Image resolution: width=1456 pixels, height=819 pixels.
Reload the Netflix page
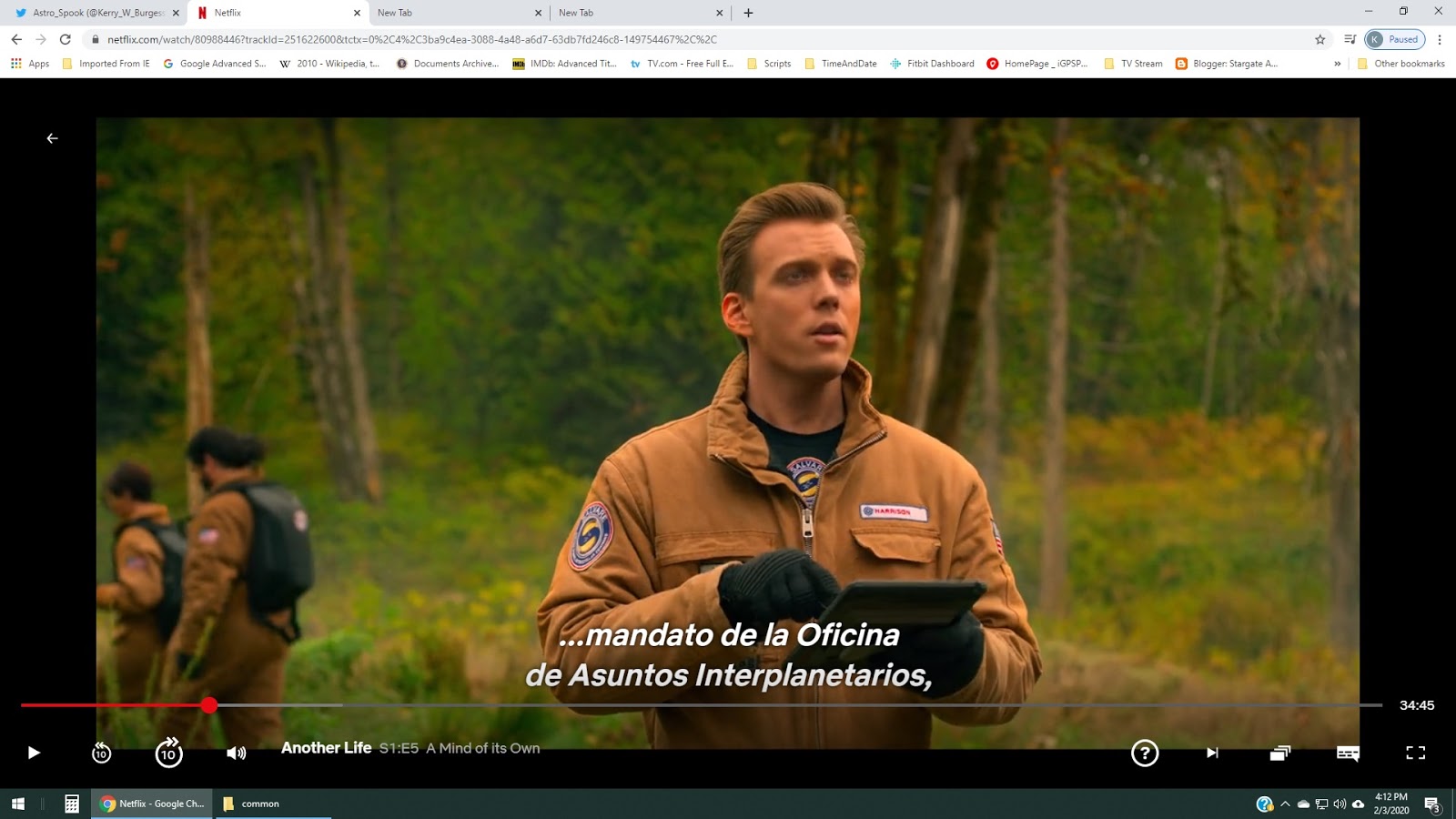tap(65, 39)
